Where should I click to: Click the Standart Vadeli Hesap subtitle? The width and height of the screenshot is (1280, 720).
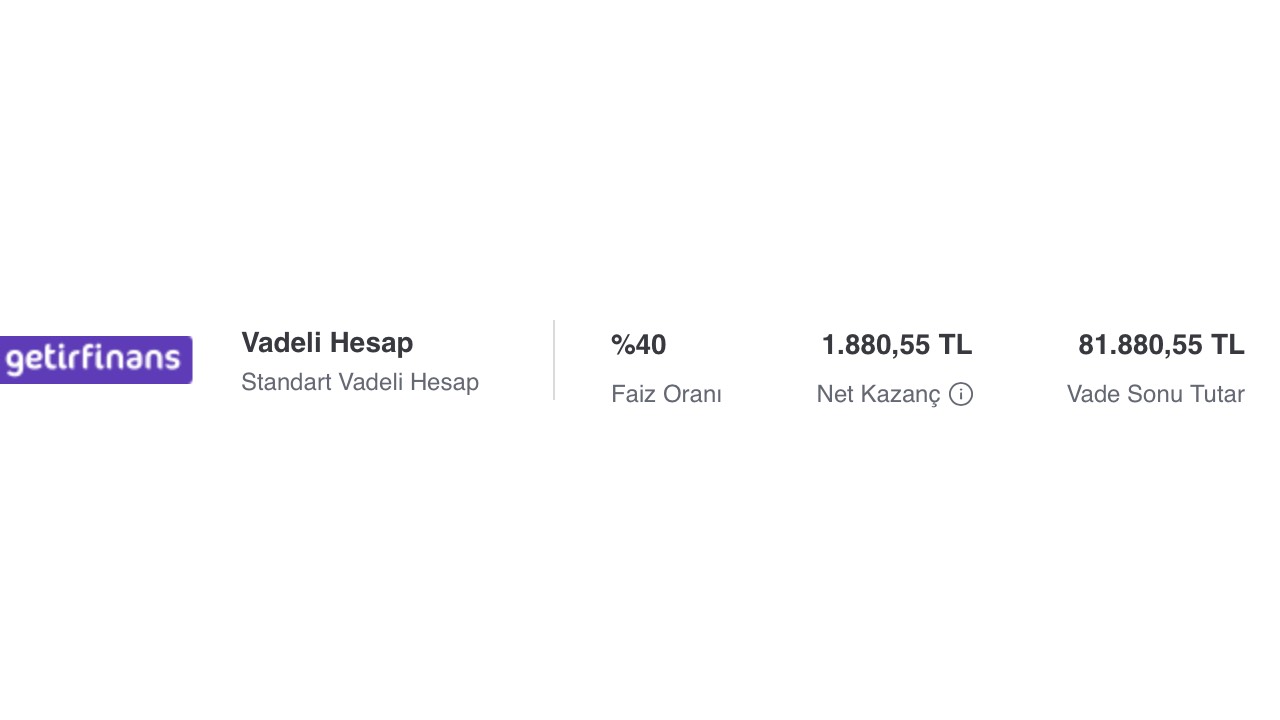(x=360, y=382)
